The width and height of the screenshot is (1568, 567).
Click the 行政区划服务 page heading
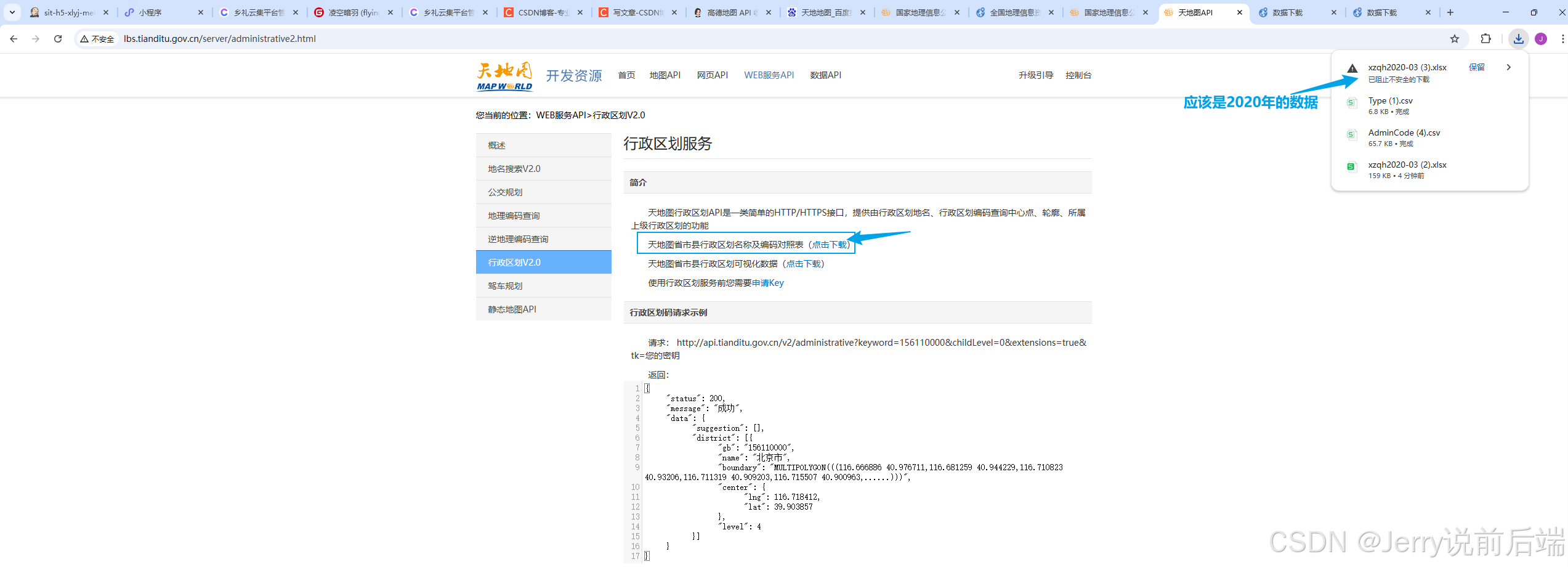tap(668, 144)
